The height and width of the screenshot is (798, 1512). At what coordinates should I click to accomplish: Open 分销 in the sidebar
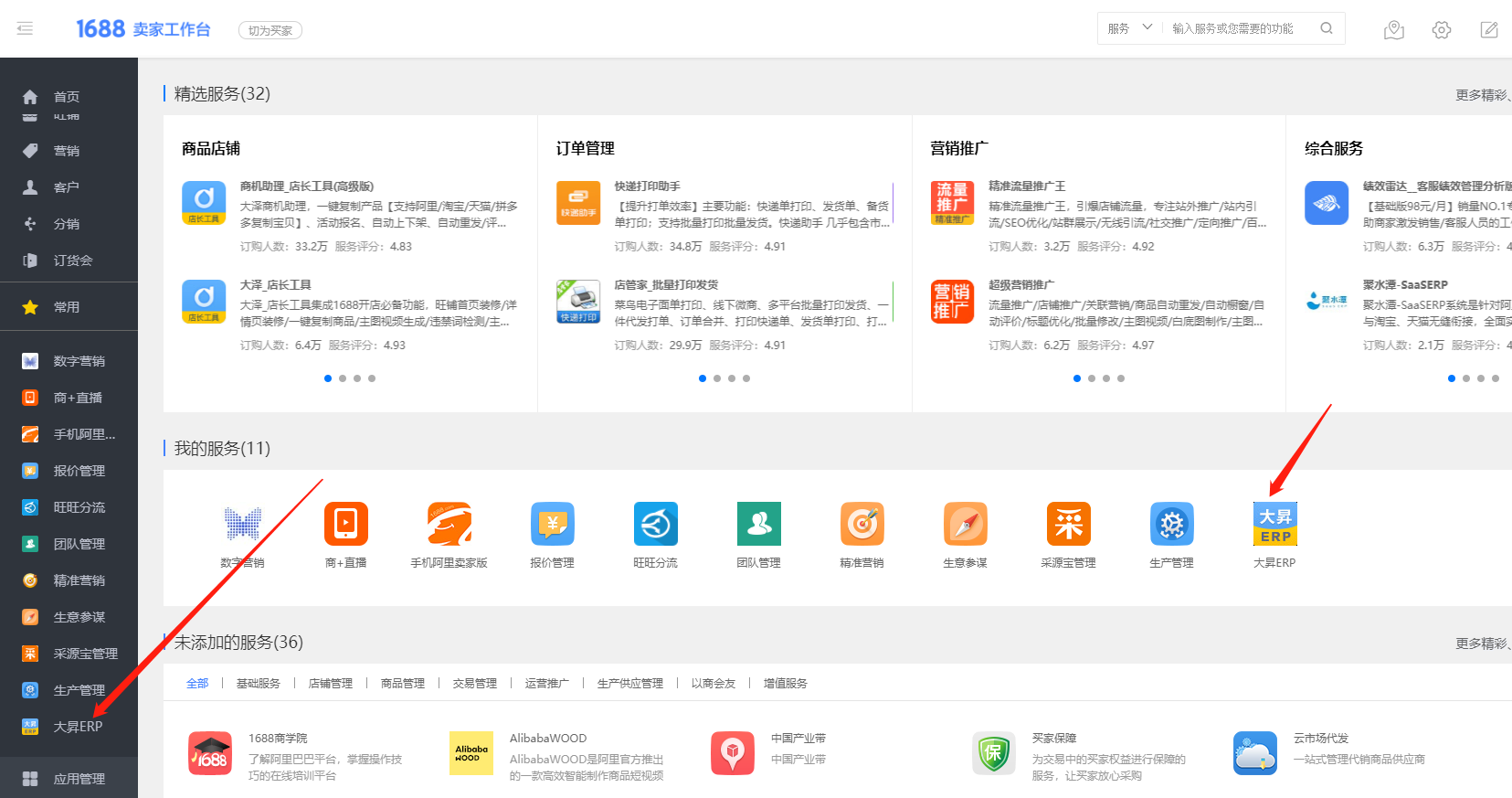(69, 224)
